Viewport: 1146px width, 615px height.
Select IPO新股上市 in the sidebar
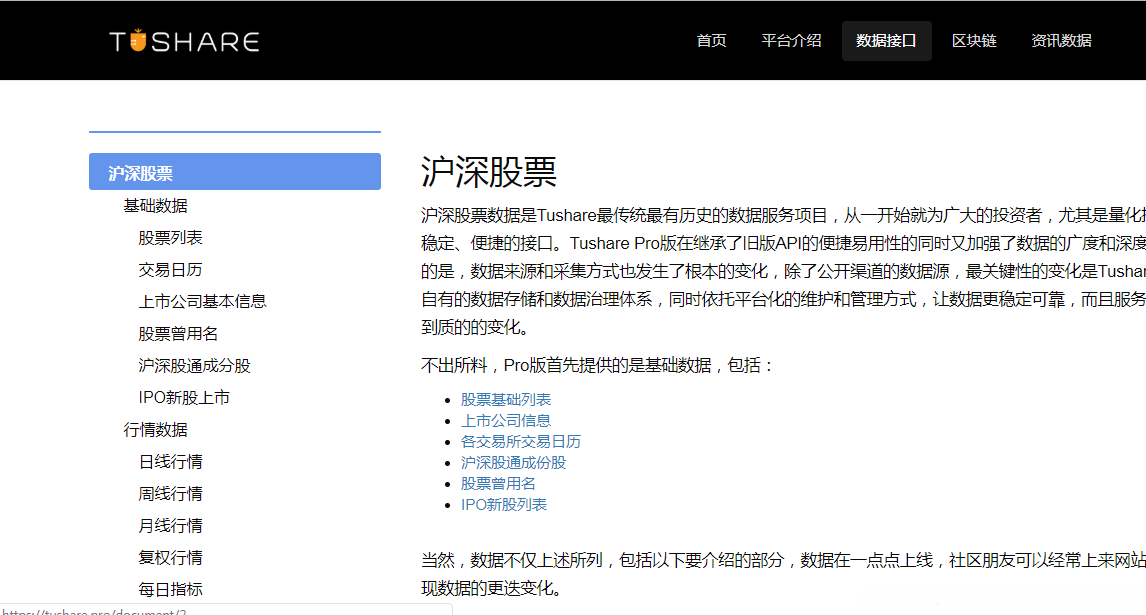(x=184, y=397)
